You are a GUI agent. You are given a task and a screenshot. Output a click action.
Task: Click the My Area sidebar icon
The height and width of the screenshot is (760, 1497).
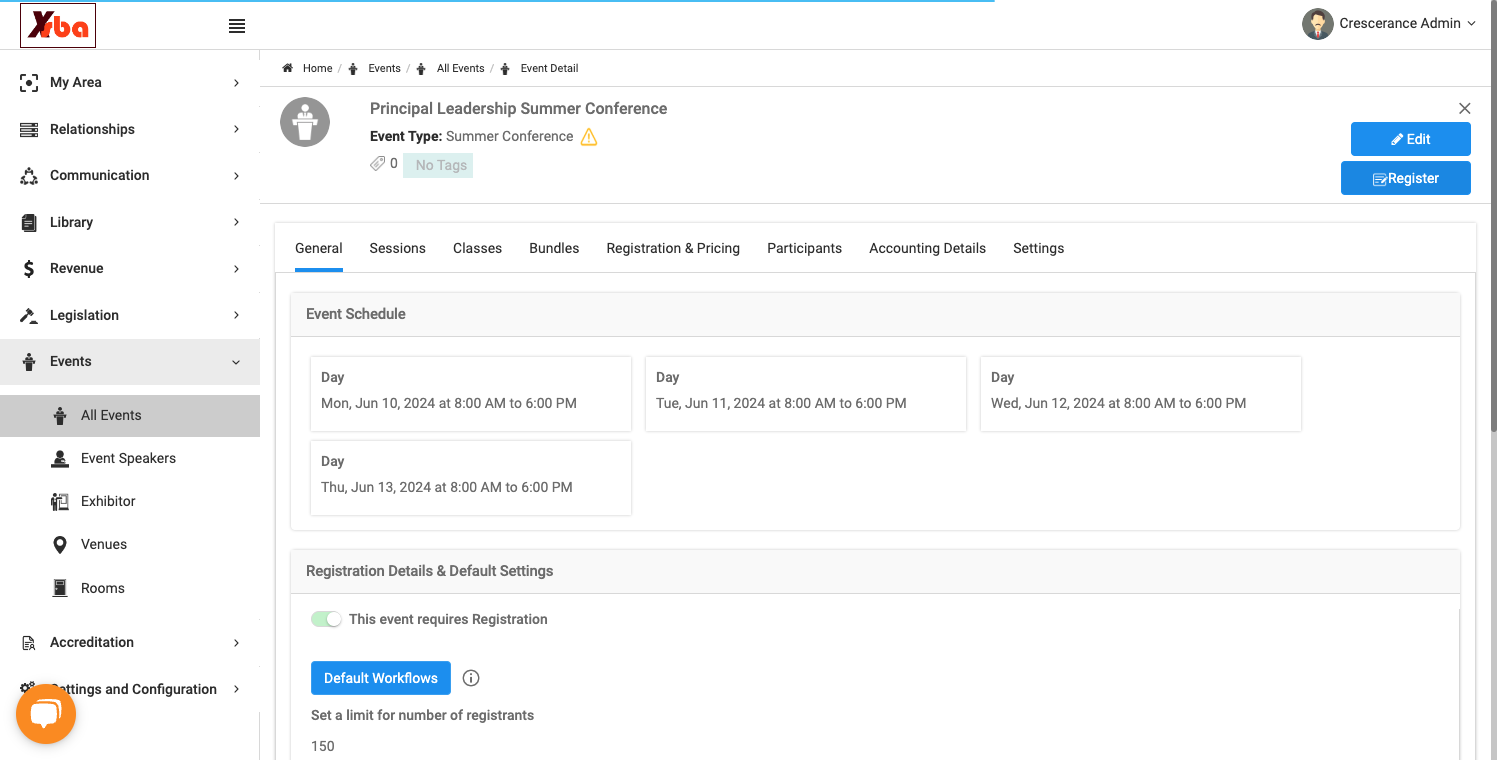pos(30,83)
